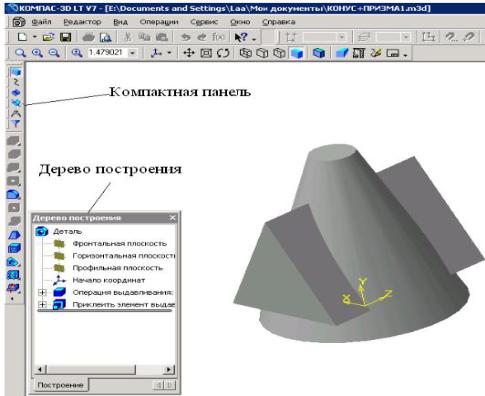Open the Редактор menu
Image resolution: width=485 pixels, height=396 pixels.
(x=82, y=22)
